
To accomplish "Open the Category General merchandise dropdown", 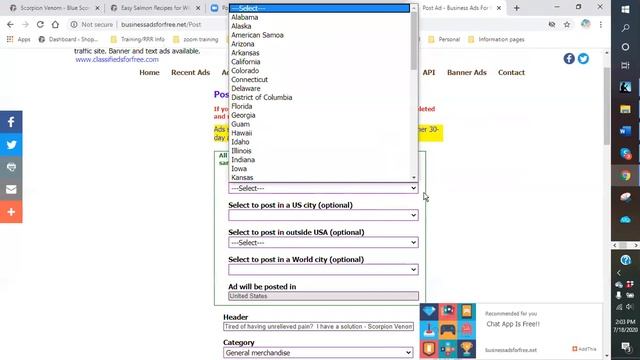I will click(x=318, y=353).
